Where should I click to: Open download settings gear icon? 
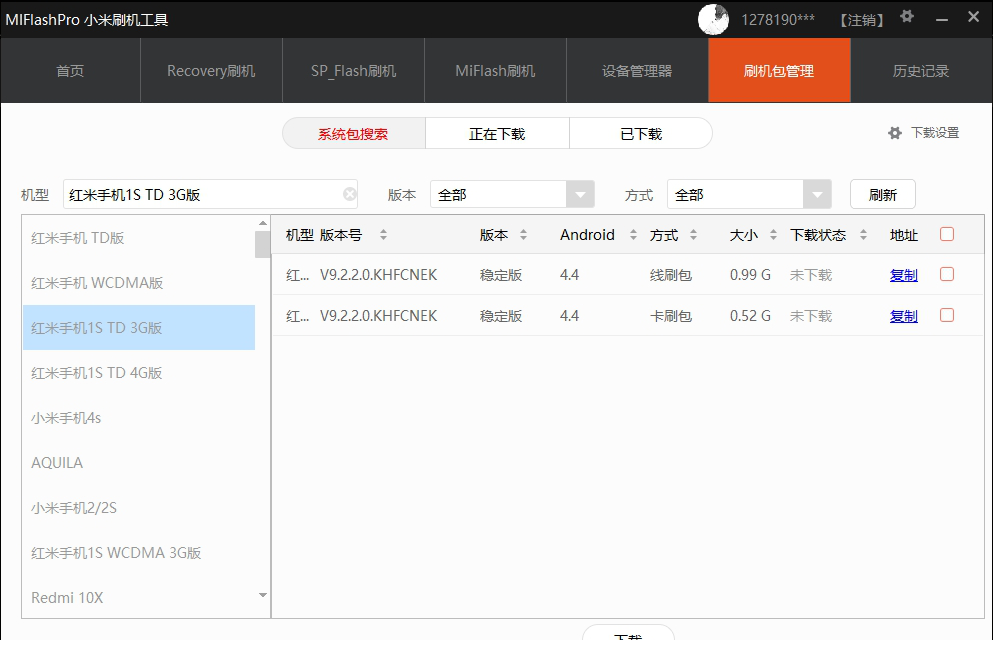tap(895, 133)
